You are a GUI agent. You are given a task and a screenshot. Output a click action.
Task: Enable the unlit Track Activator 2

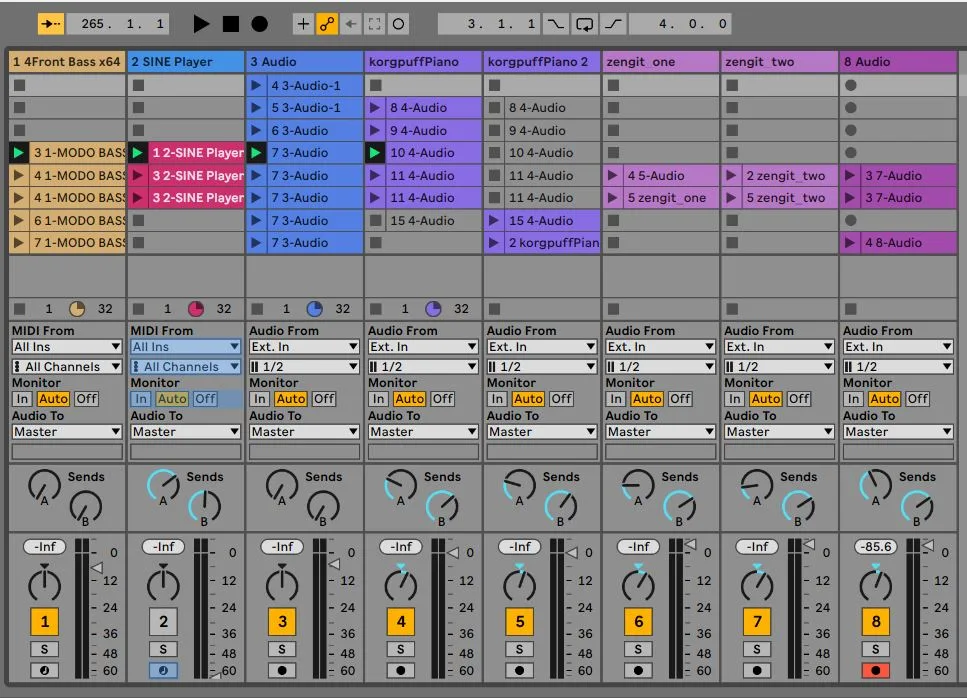pos(163,622)
